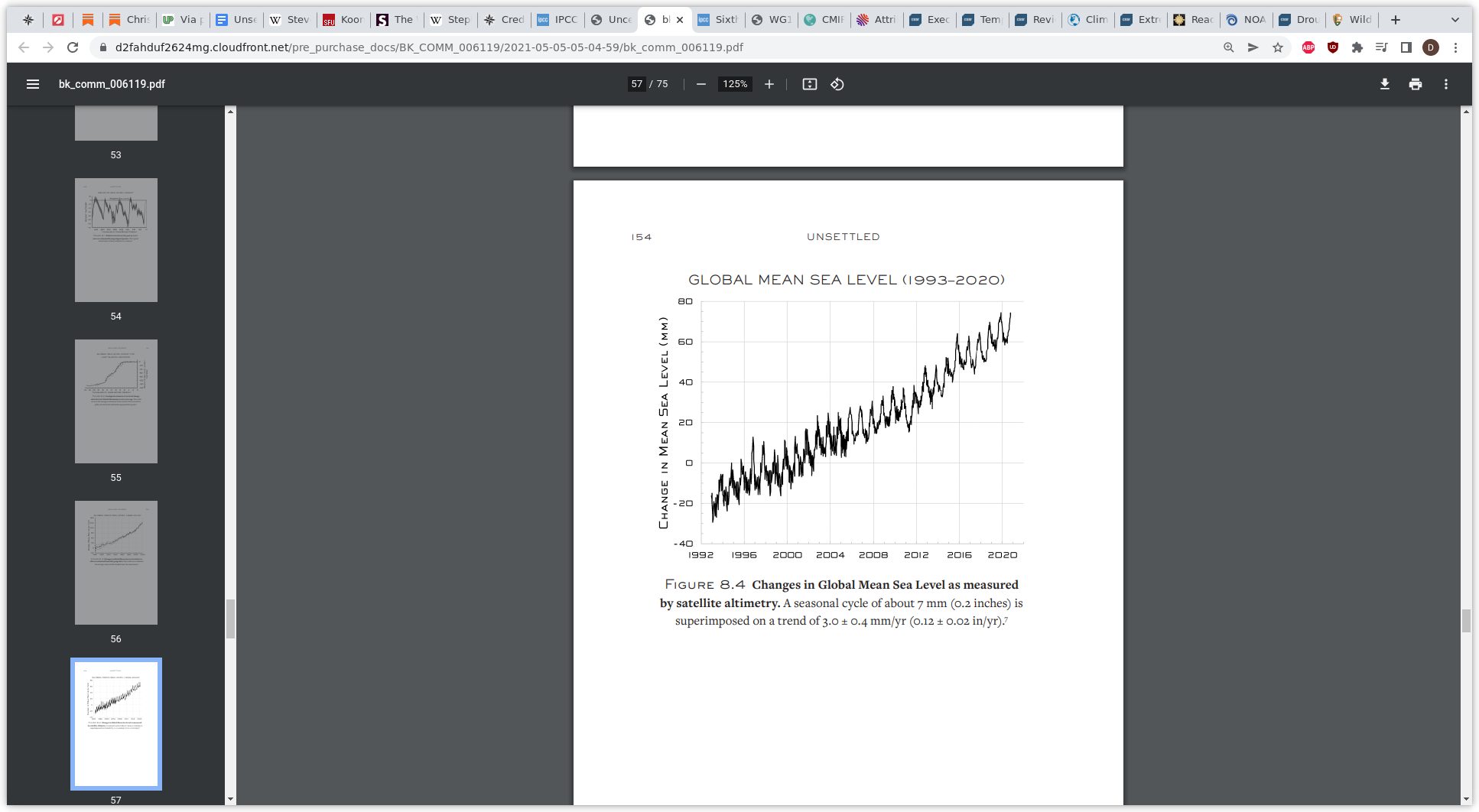This screenshot has height=812, width=1479.
Task: Toggle the browser side panel
Action: (1406, 47)
